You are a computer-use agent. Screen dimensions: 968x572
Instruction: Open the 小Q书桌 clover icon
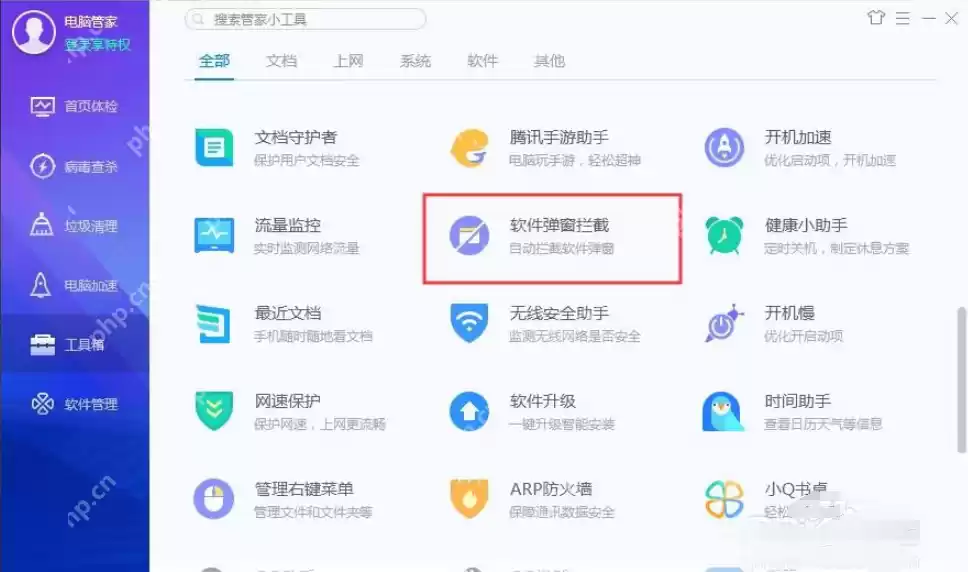click(x=724, y=499)
